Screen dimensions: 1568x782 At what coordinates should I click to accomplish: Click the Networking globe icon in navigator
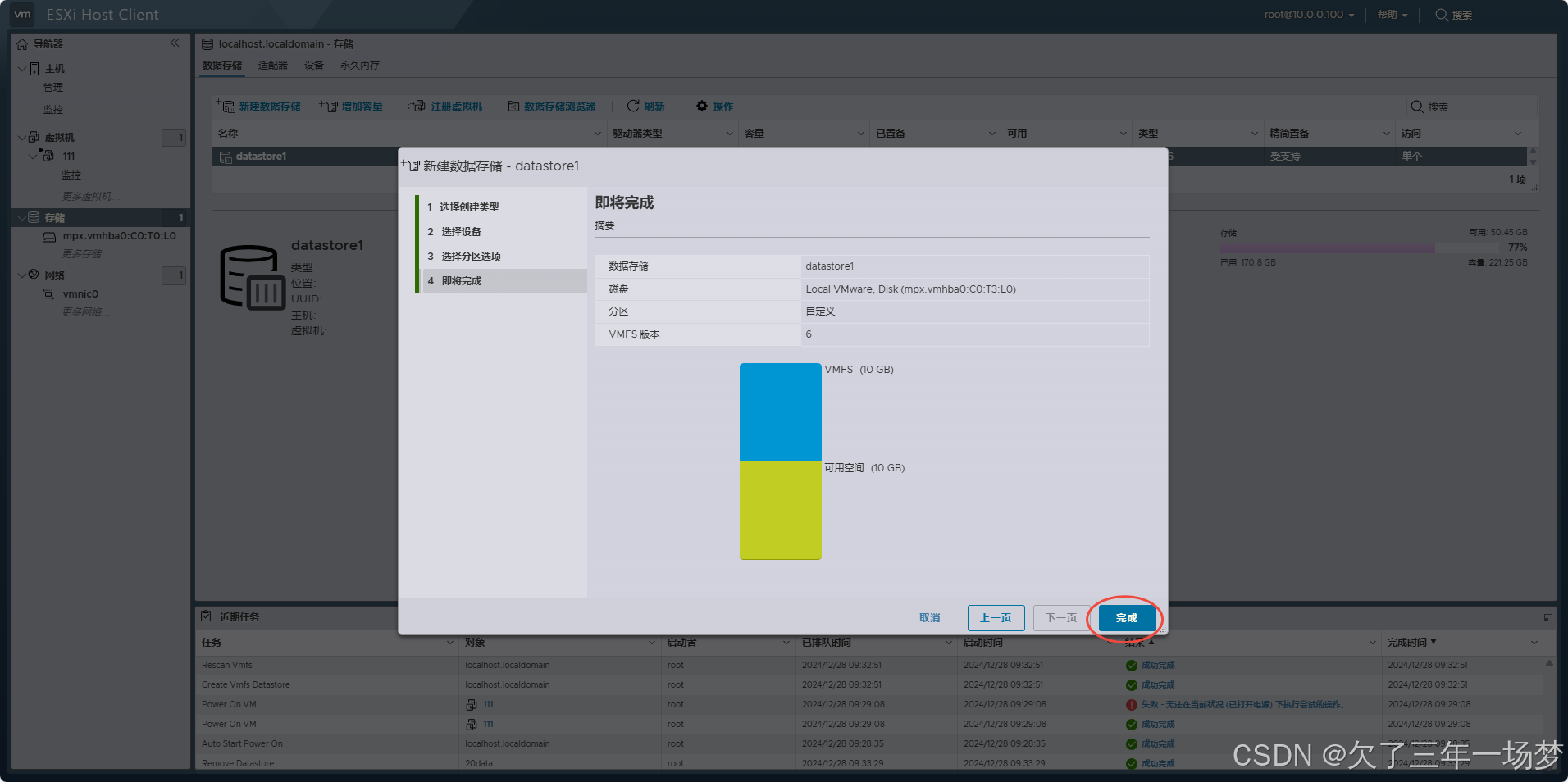tap(34, 275)
